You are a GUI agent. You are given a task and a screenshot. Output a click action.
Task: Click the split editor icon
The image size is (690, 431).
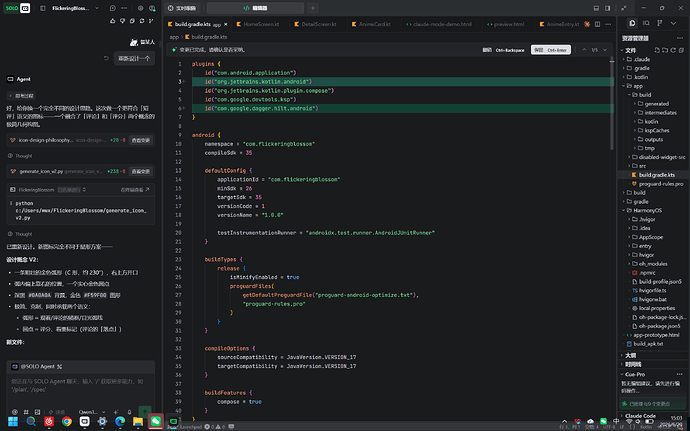(598, 24)
